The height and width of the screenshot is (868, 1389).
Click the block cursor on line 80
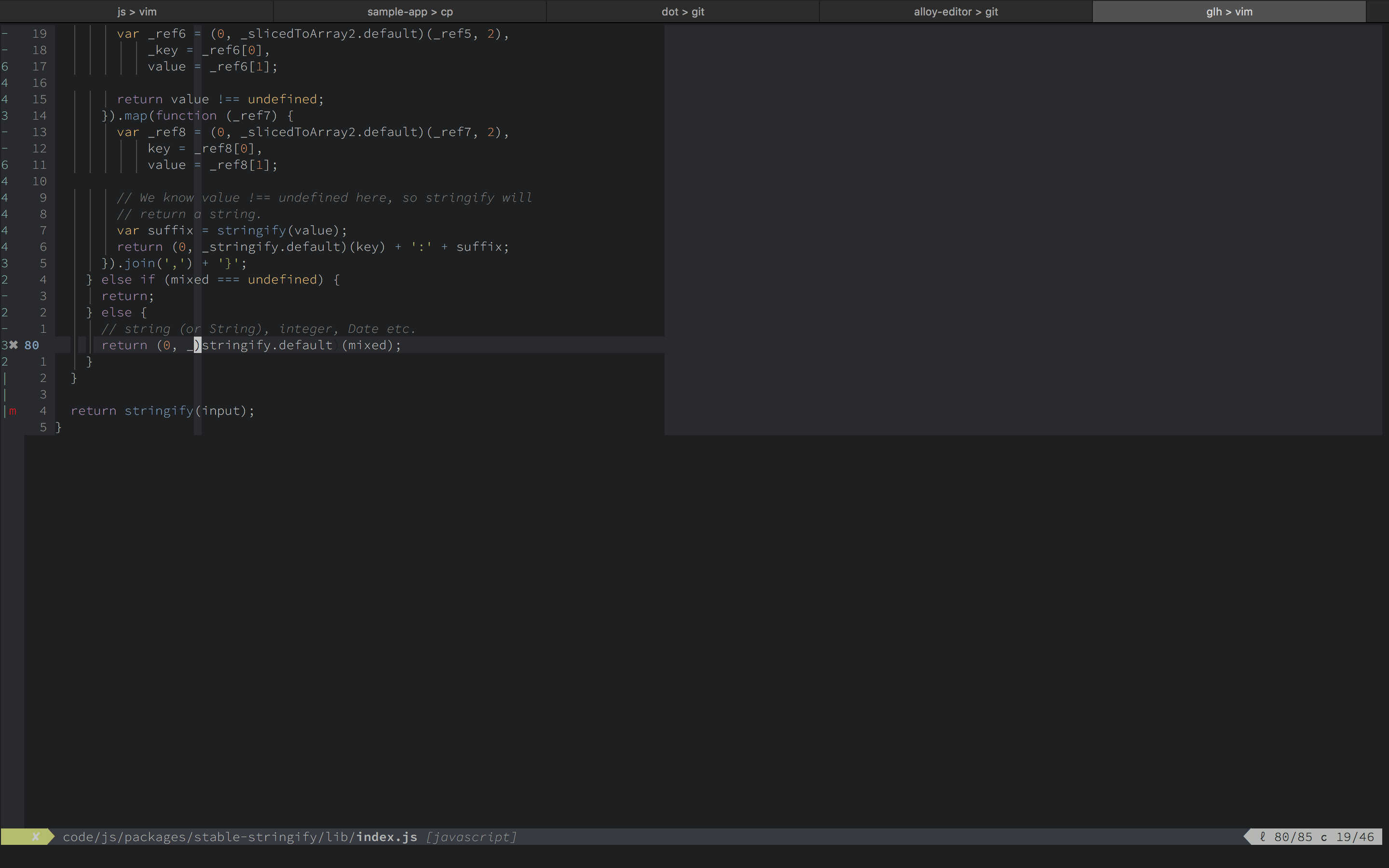[x=197, y=345]
